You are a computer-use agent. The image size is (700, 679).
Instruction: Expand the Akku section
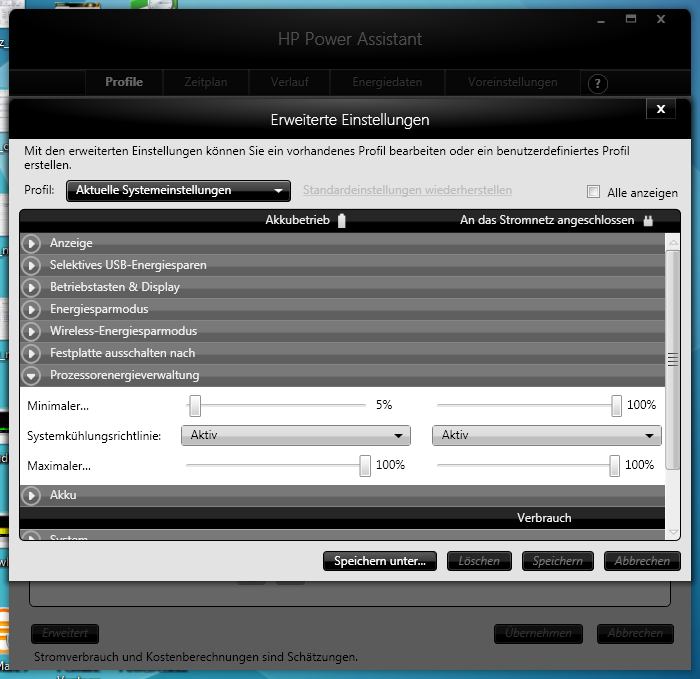[x=31, y=496]
